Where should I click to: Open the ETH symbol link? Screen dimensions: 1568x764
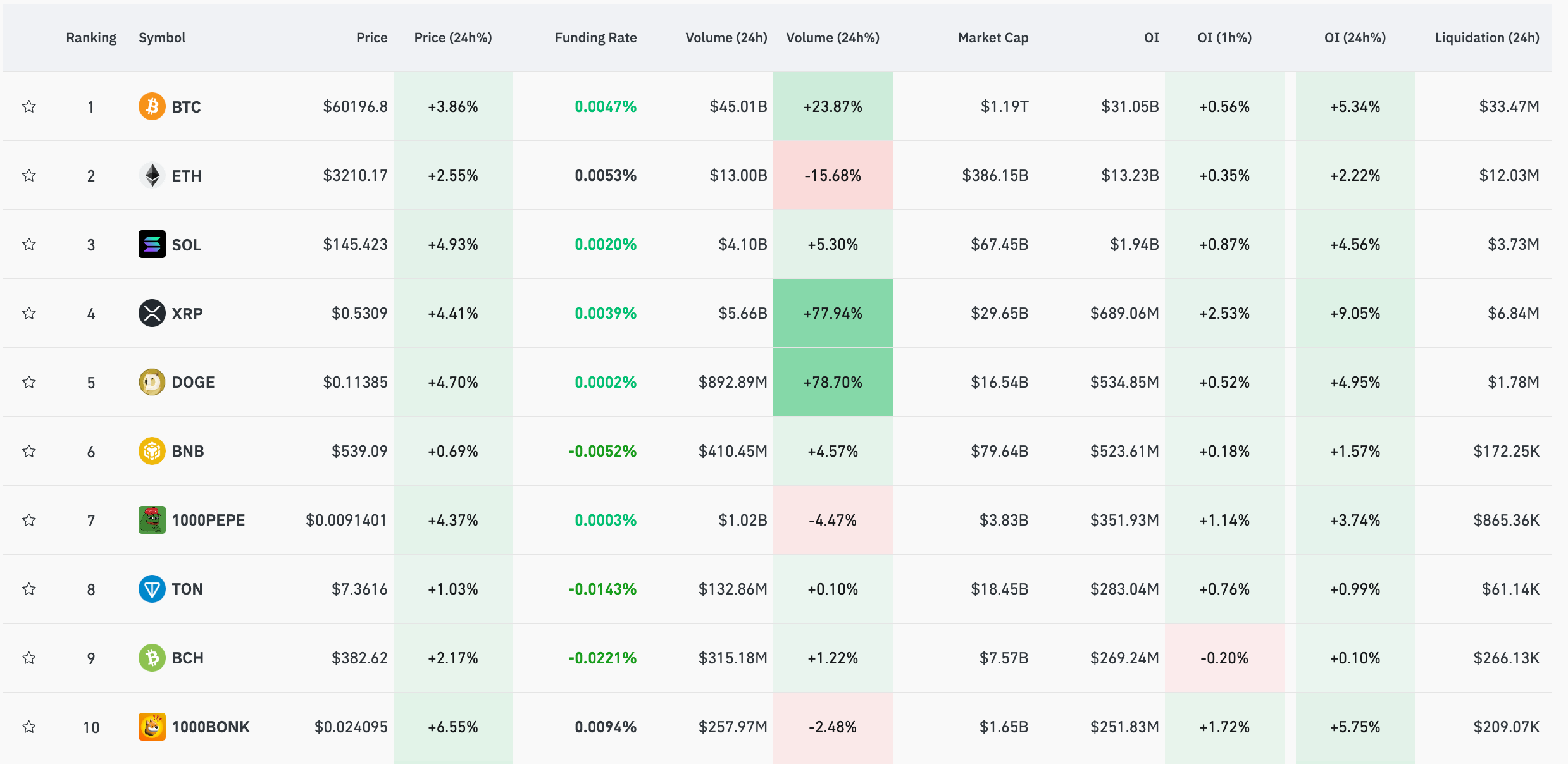pyautogui.click(x=187, y=176)
